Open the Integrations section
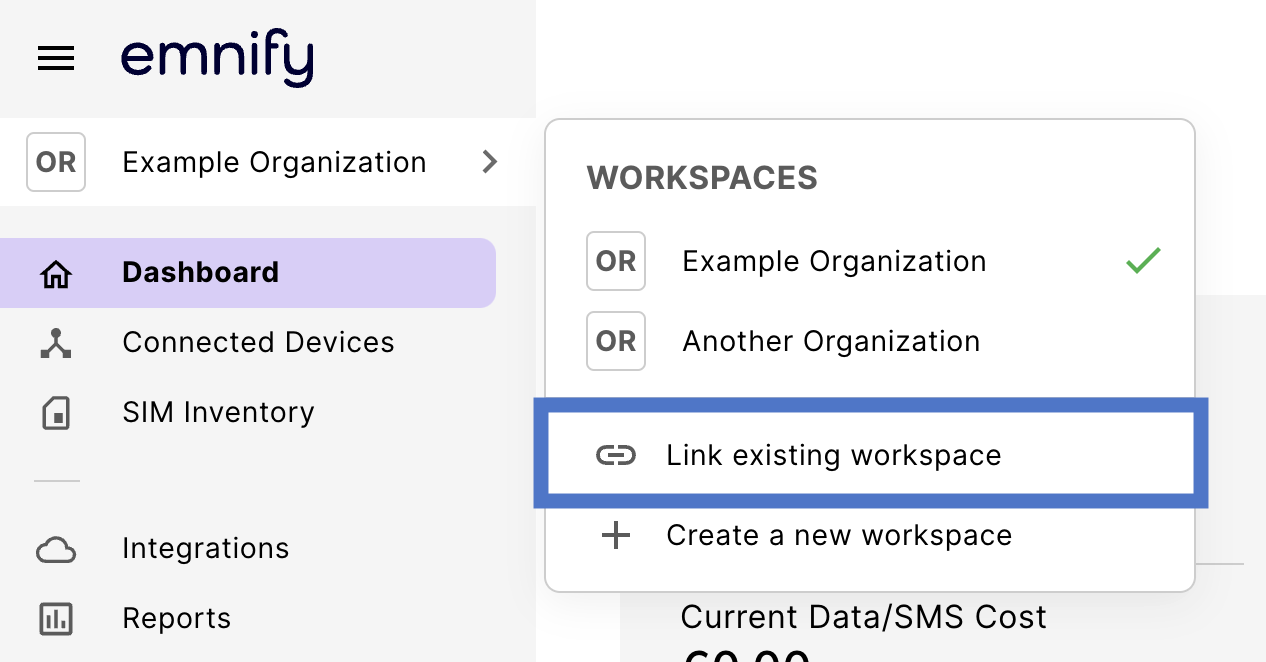 [x=205, y=549]
